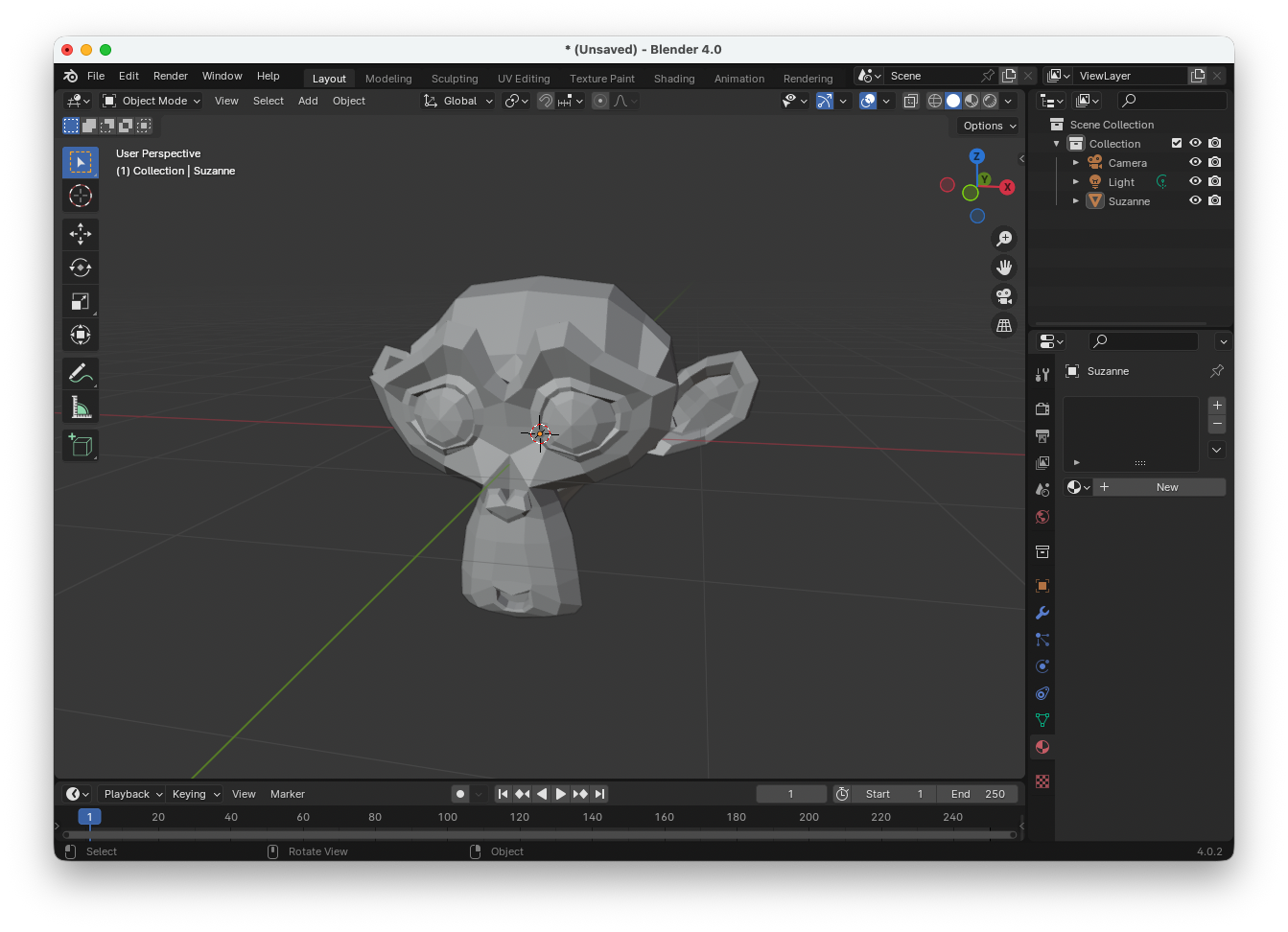The height and width of the screenshot is (932, 1288).
Task: Activate the Scale tool
Action: pyautogui.click(x=81, y=301)
